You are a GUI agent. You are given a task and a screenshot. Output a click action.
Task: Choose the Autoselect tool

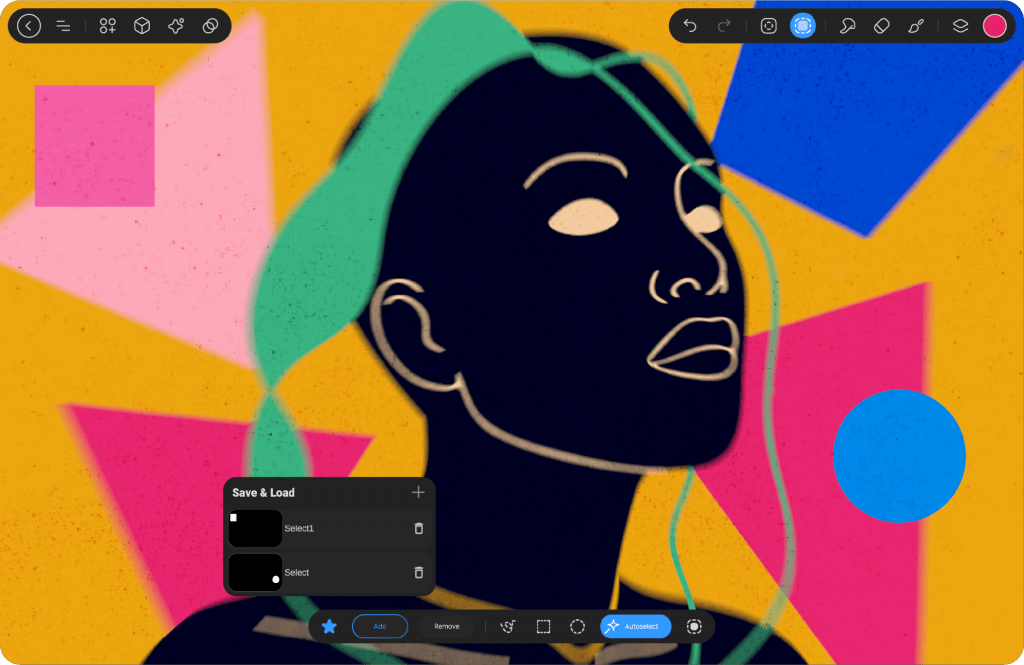coord(635,626)
